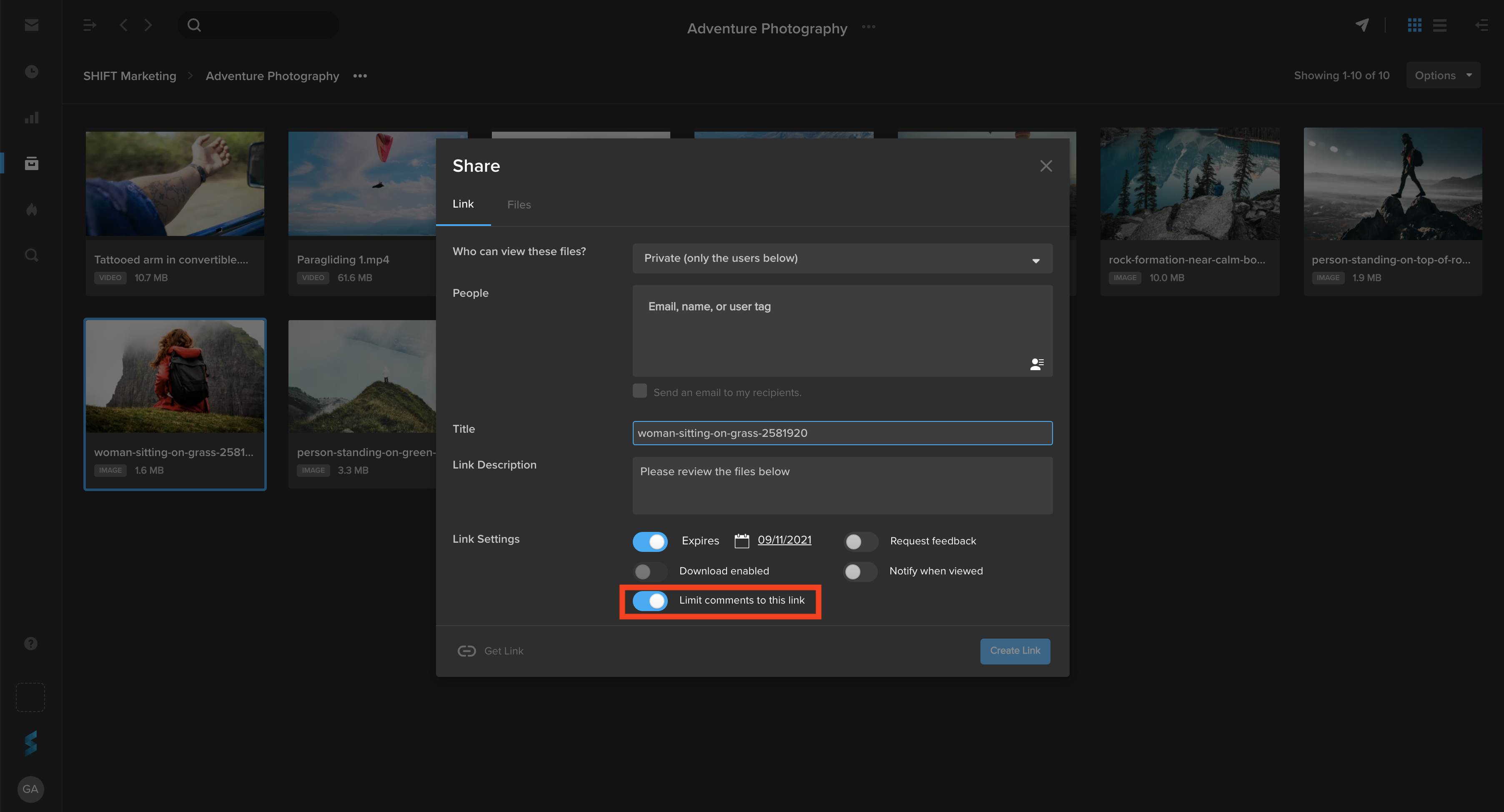Select the Link tab
Screen dimensions: 1504x812
point(463,204)
